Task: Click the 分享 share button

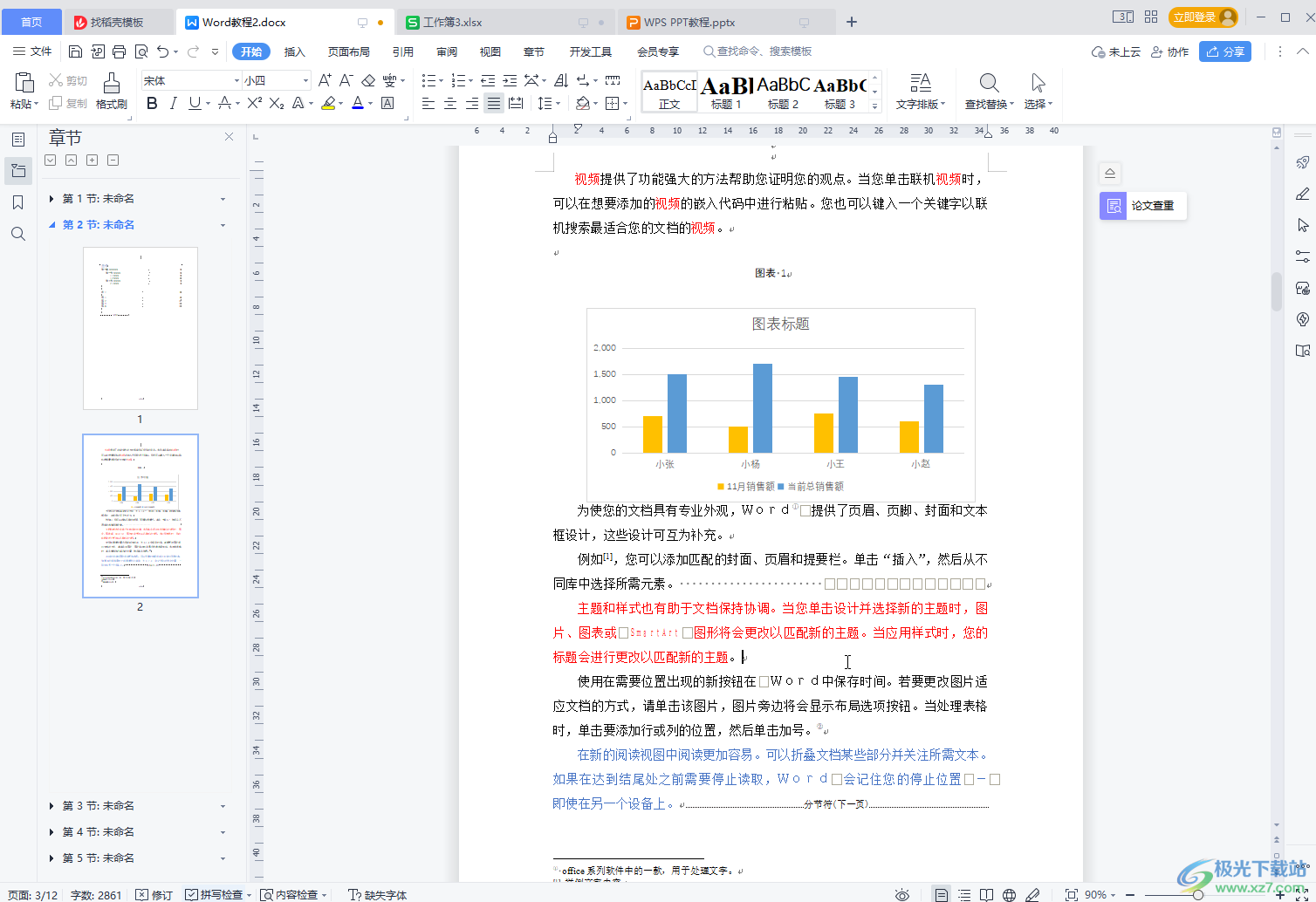Action: tap(1225, 51)
